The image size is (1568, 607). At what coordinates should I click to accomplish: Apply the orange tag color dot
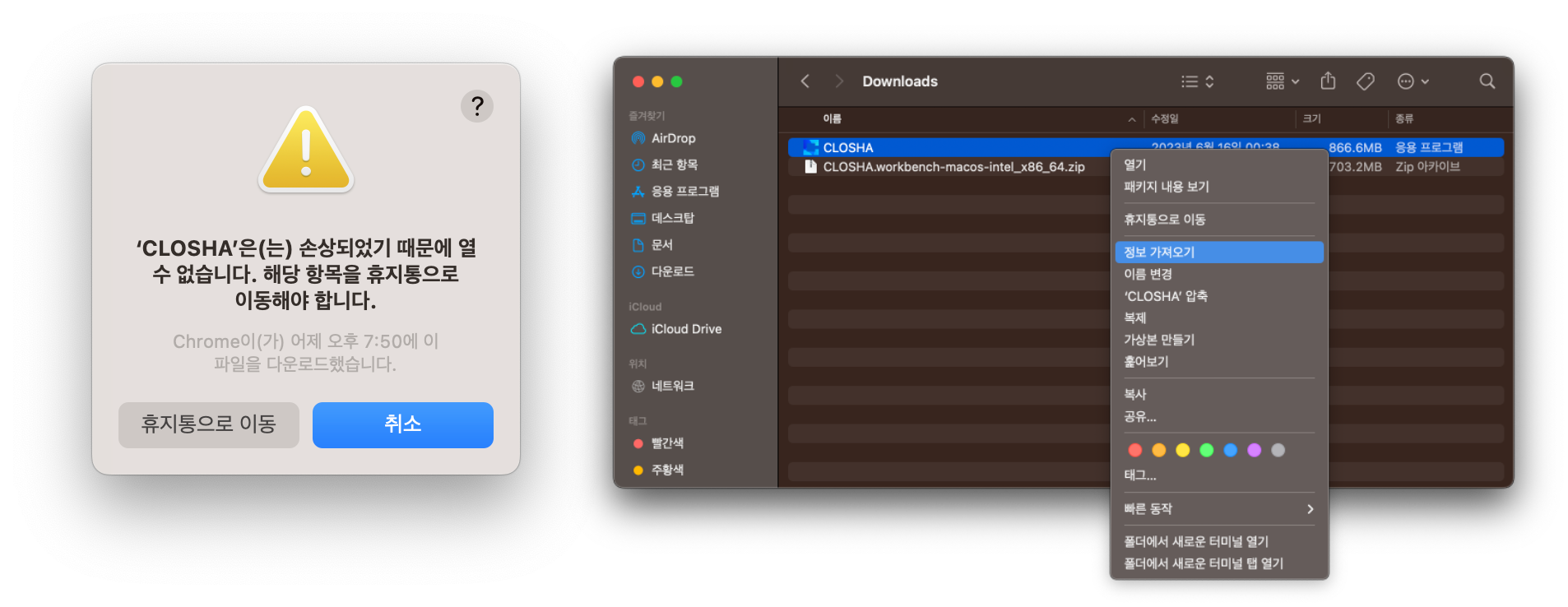[x=1159, y=450]
